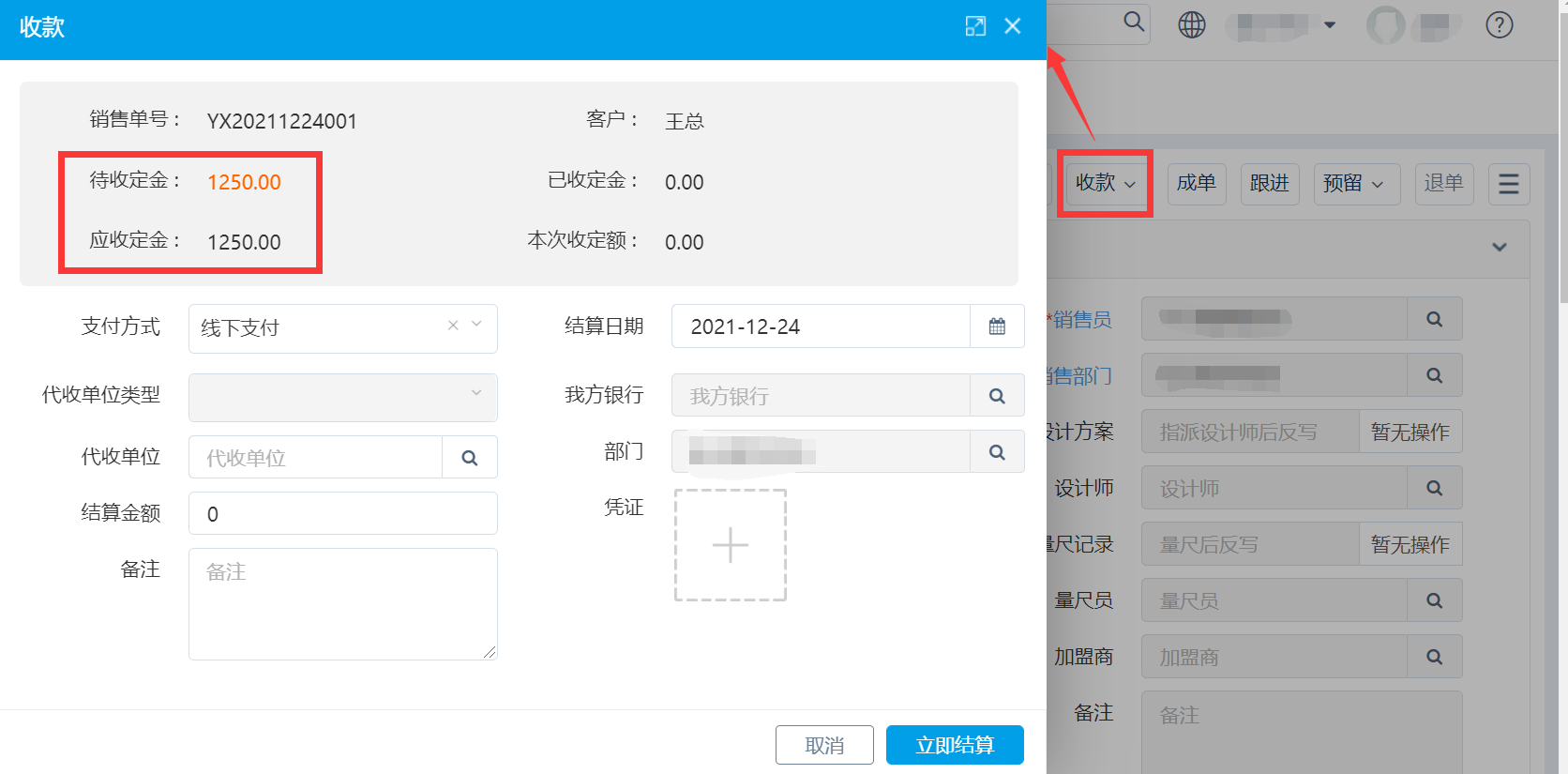This screenshot has height=774, width=1568.
Task: Click the top bar search magnifier icon
Action: click(x=1134, y=22)
